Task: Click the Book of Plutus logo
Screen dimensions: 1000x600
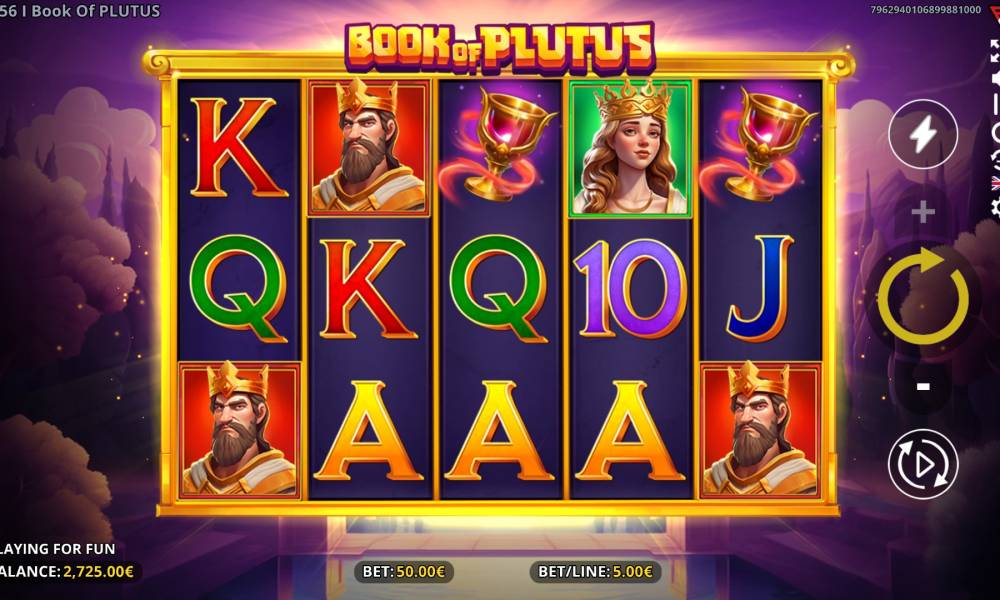Action: coord(500,46)
